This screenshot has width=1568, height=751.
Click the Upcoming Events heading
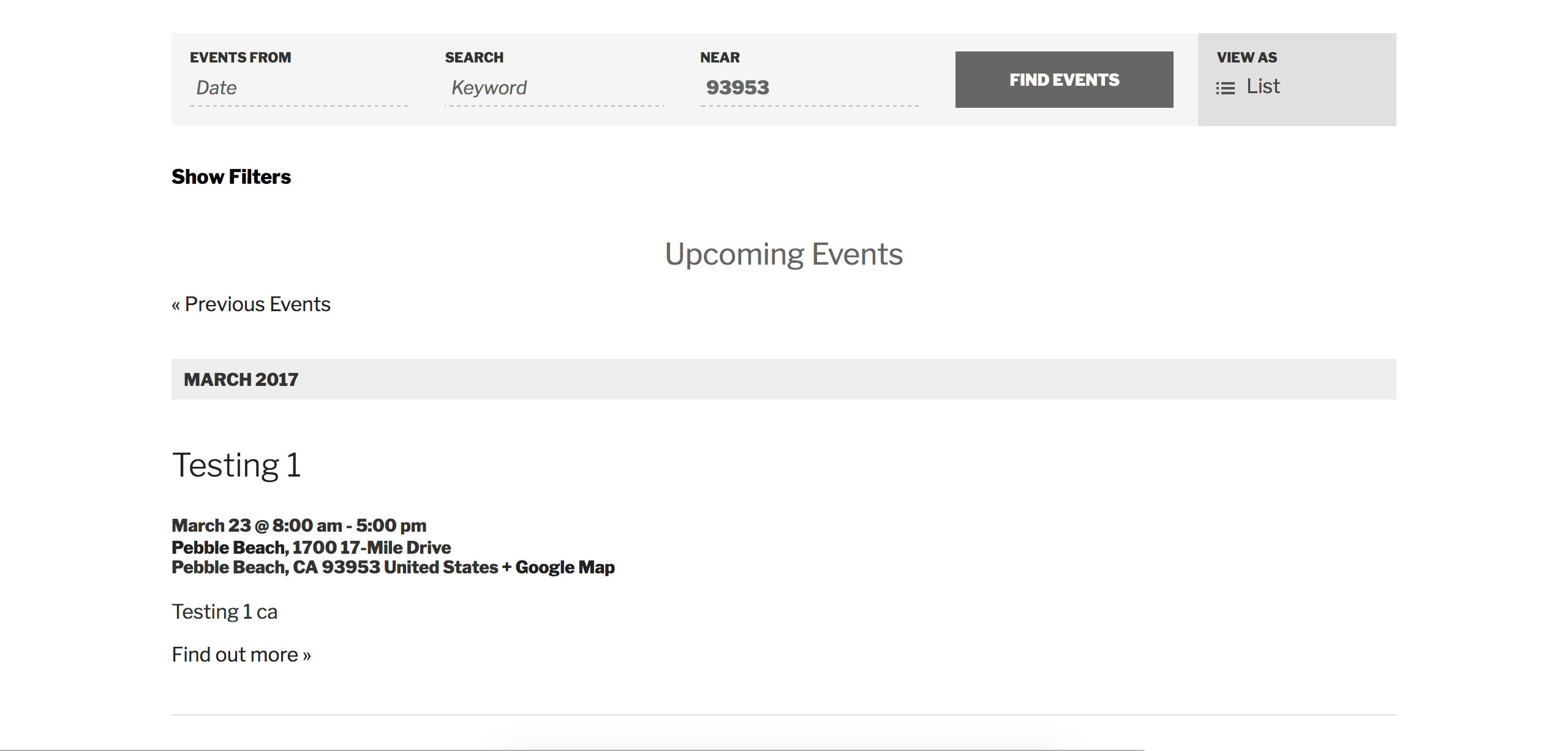783,254
